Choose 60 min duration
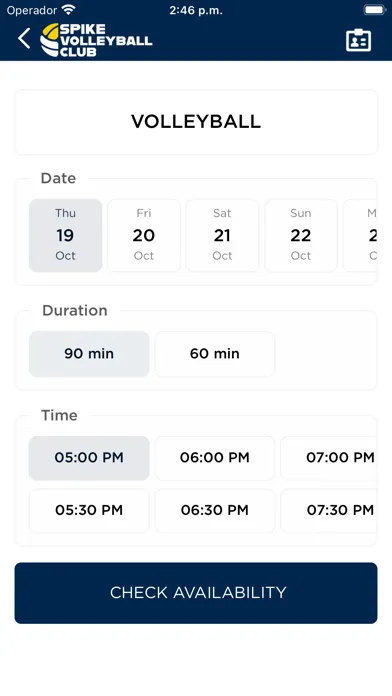The width and height of the screenshot is (392, 696). [x=215, y=354]
